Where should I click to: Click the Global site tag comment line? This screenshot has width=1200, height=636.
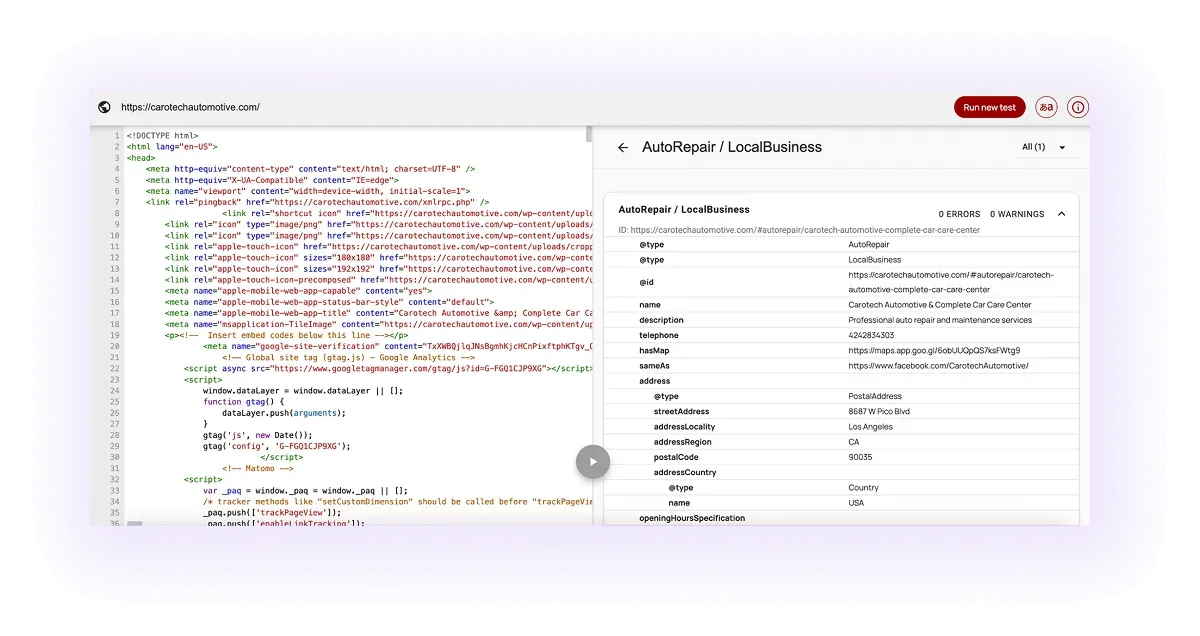coord(348,357)
